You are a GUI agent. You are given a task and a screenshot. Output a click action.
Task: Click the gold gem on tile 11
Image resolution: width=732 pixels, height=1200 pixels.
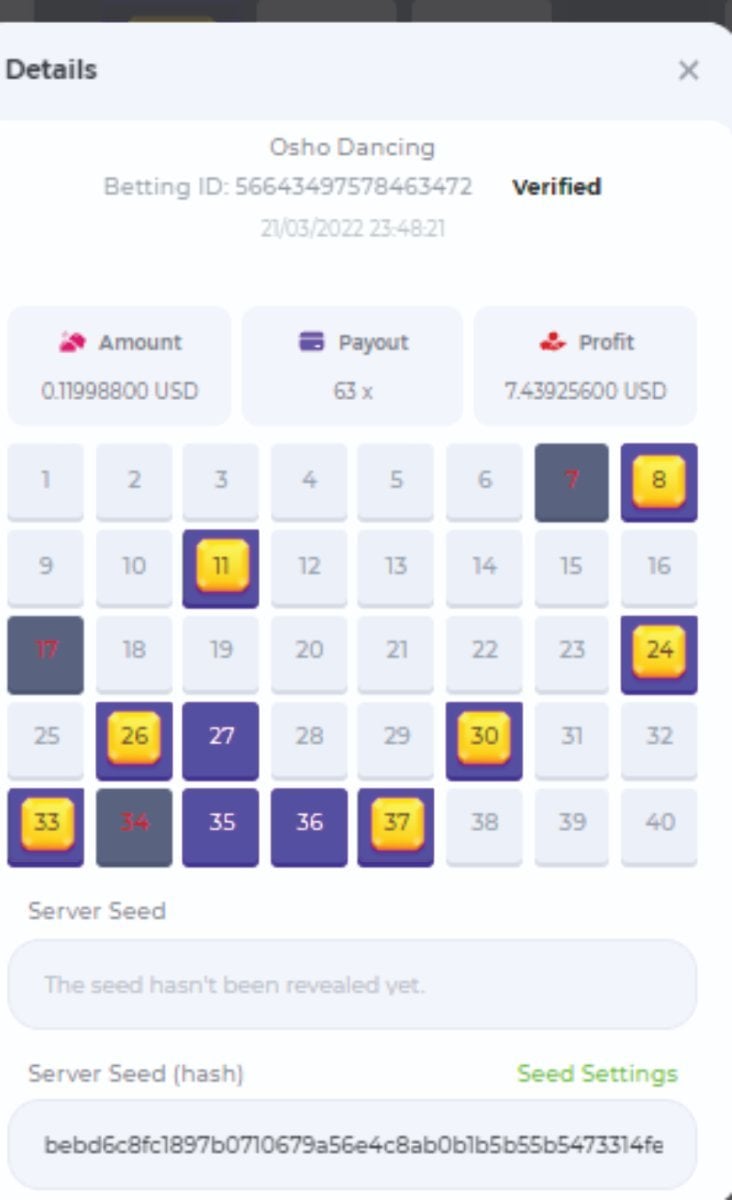221,566
